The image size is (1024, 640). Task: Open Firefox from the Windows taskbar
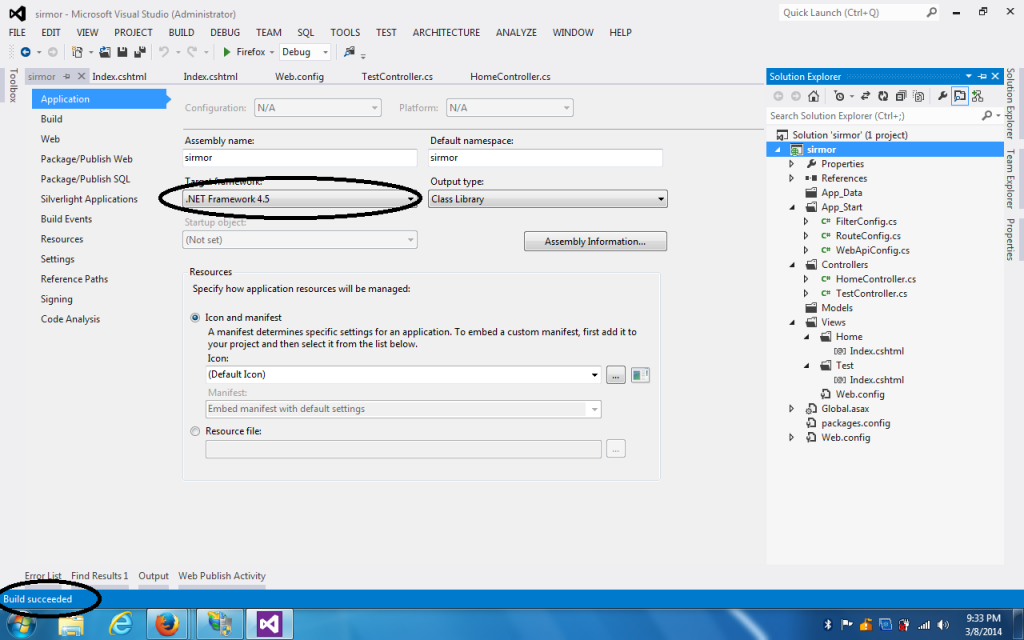(x=167, y=624)
